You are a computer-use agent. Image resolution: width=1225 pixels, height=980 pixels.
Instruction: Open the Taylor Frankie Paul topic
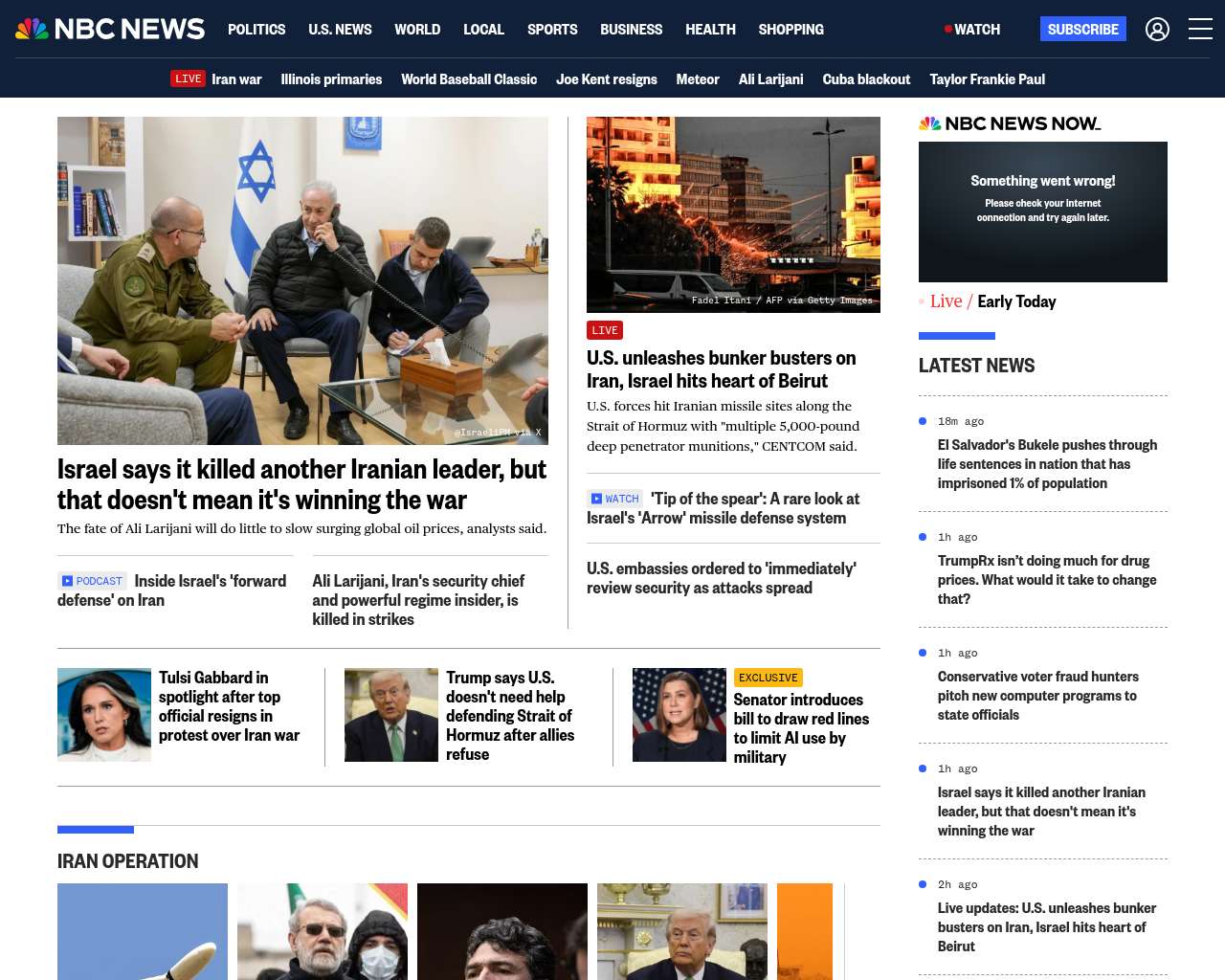click(x=987, y=79)
